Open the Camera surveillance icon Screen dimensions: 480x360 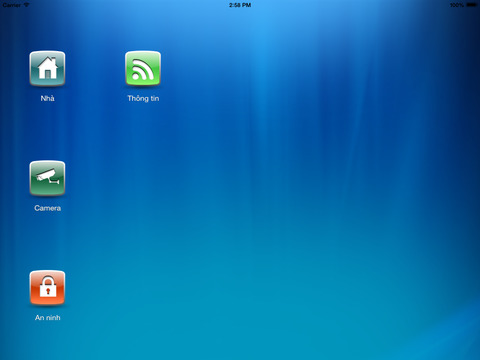(x=47, y=178)
